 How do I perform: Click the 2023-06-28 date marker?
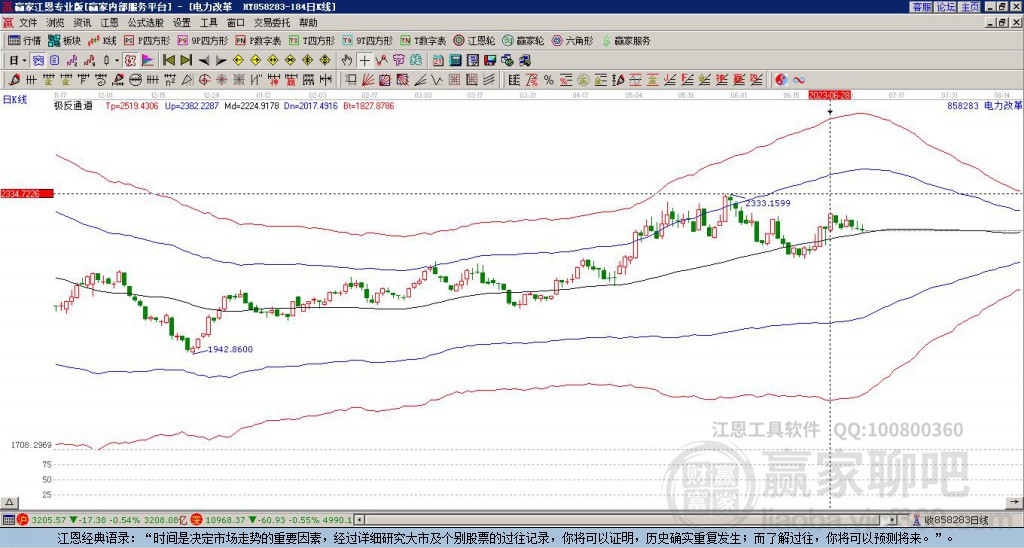(x=830, y=95)
